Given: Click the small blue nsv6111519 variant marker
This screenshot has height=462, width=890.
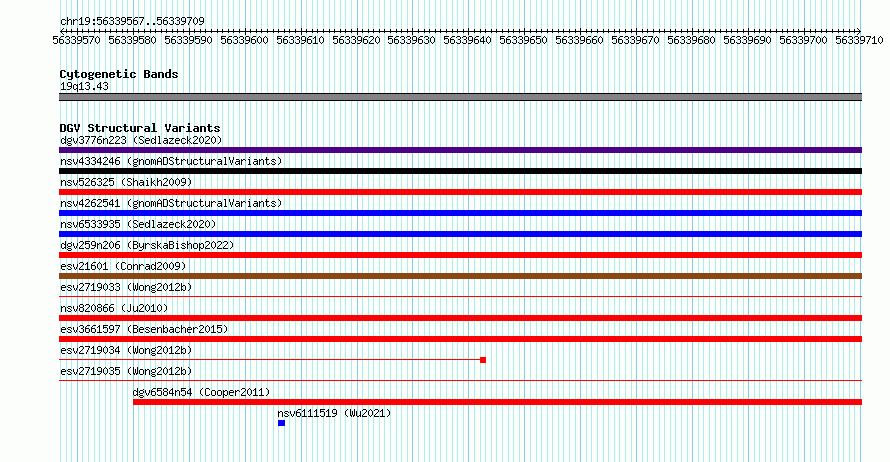Looking at the screenshot, I should [282, 423].
